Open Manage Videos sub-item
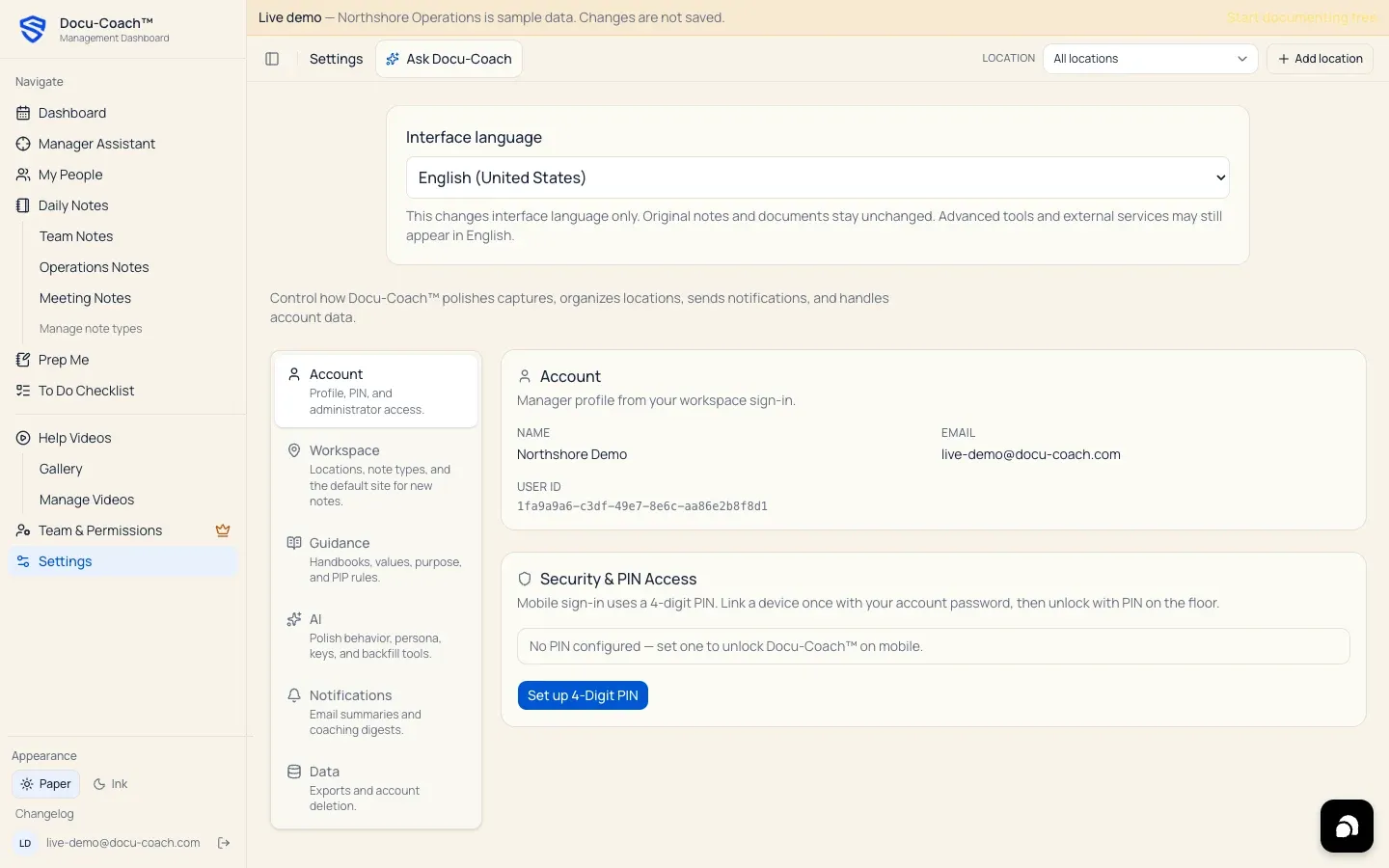 pos(87,500)
